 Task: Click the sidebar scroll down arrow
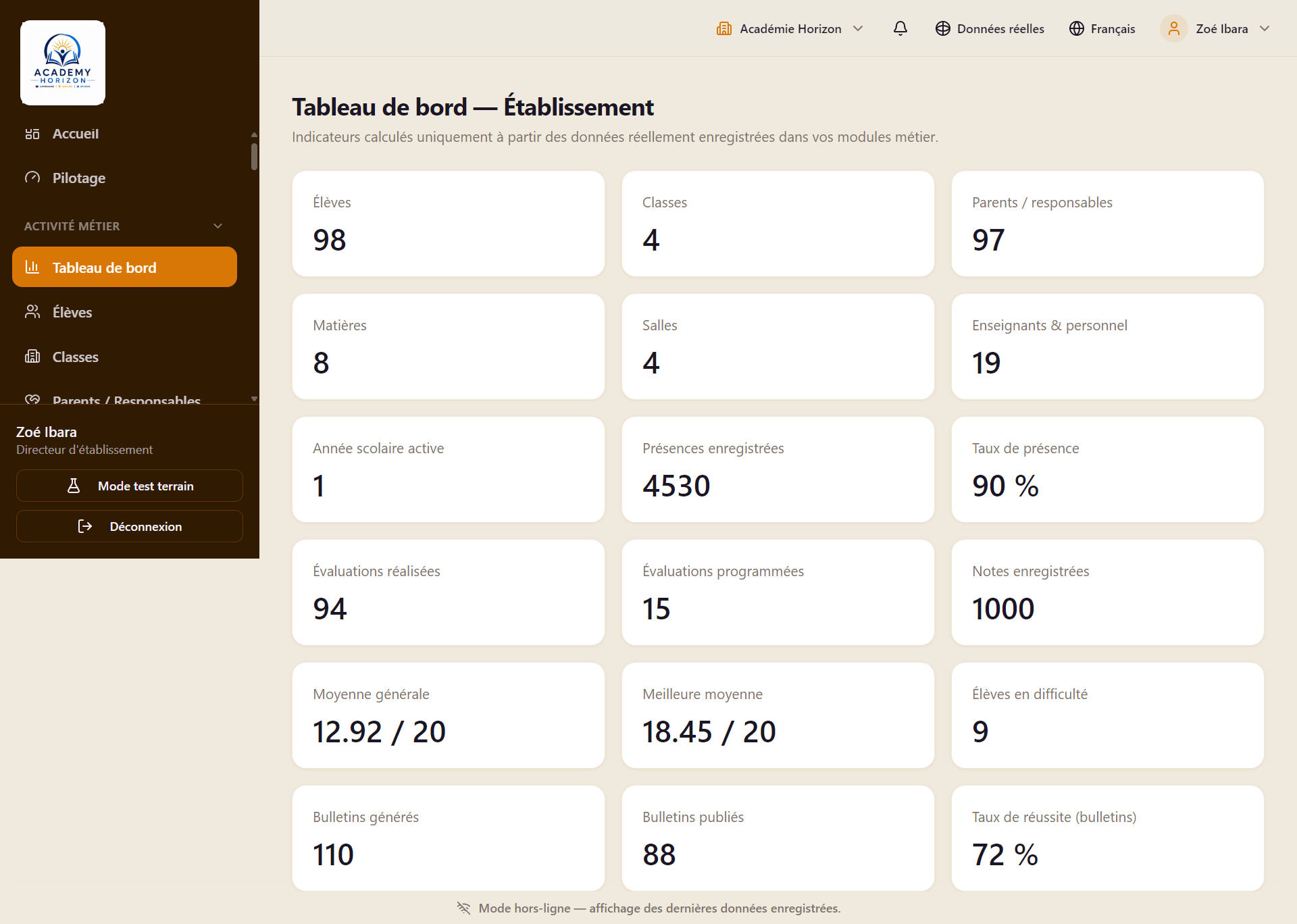point(254,399)
